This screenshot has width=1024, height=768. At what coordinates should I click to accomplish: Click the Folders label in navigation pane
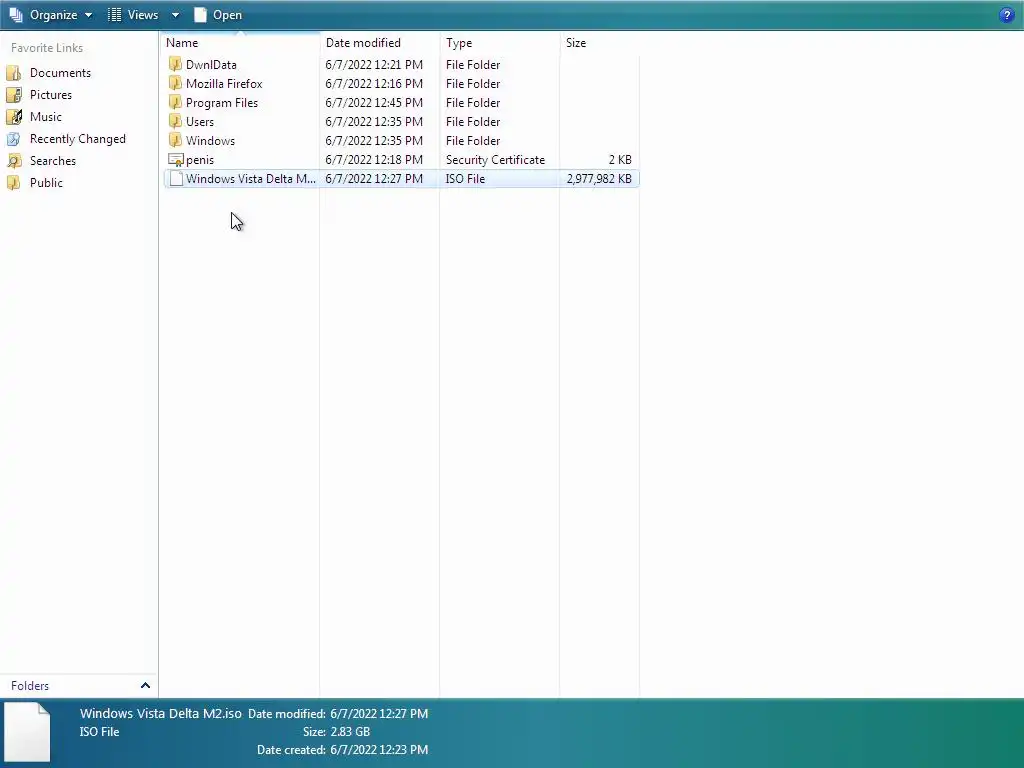click(x=30, y=686)
